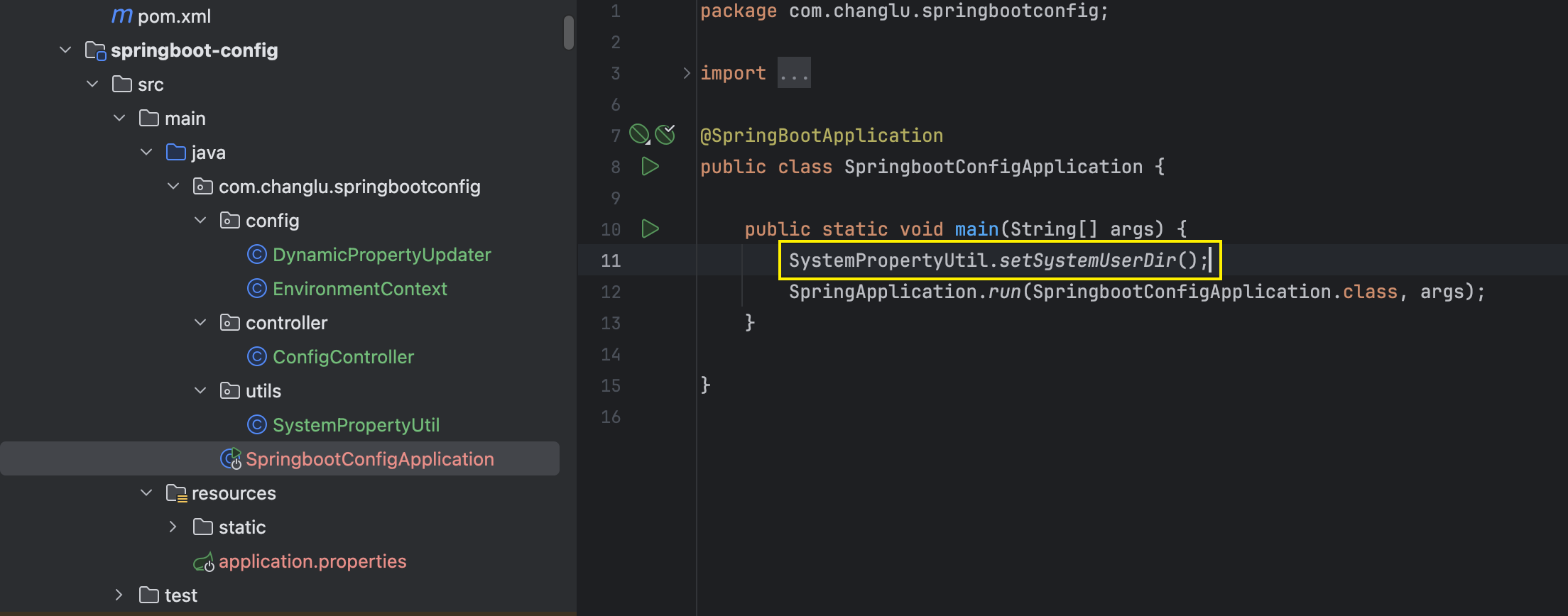1568x616 pixels.
Task: Click the resources folder icon
Action: [x=177, y=493]
